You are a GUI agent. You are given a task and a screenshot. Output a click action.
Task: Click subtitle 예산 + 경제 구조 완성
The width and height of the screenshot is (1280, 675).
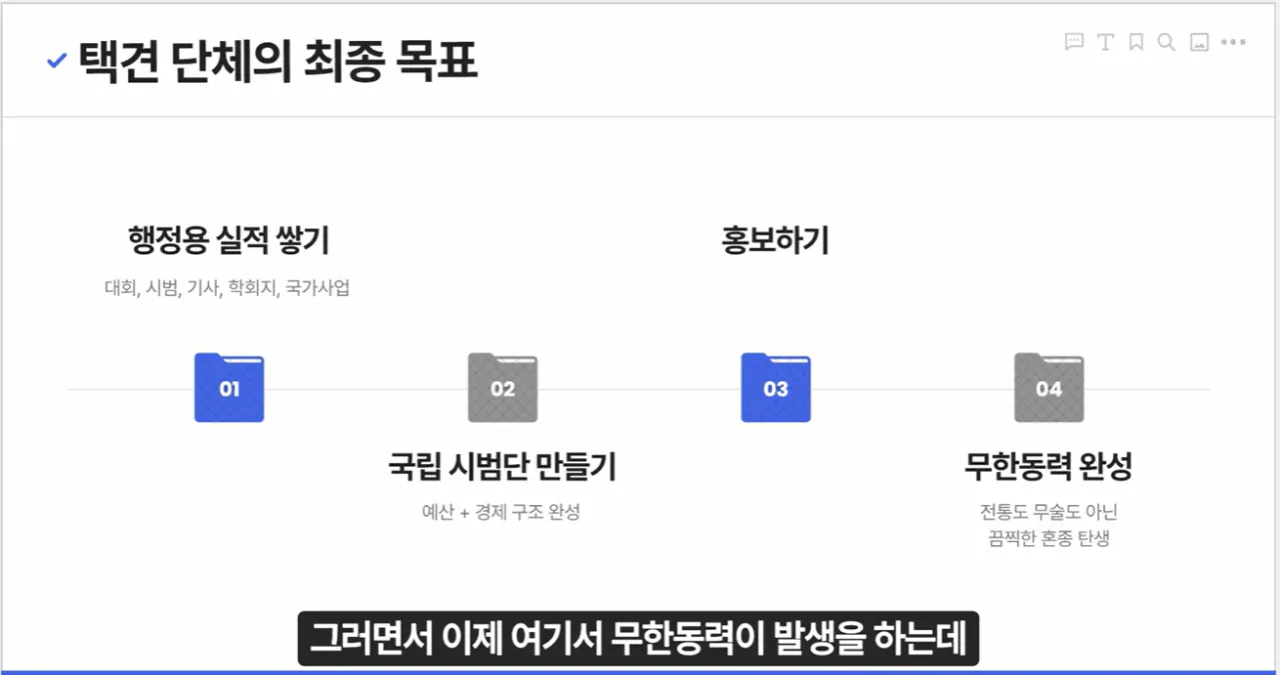[501, 513]
